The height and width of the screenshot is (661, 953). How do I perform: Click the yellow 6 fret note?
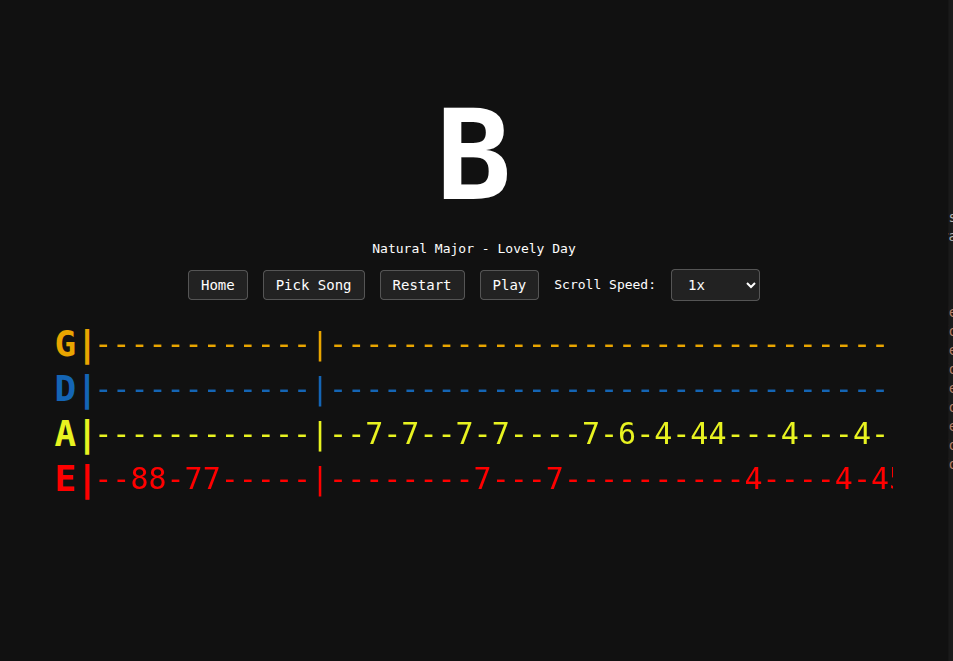click(627, 434)
